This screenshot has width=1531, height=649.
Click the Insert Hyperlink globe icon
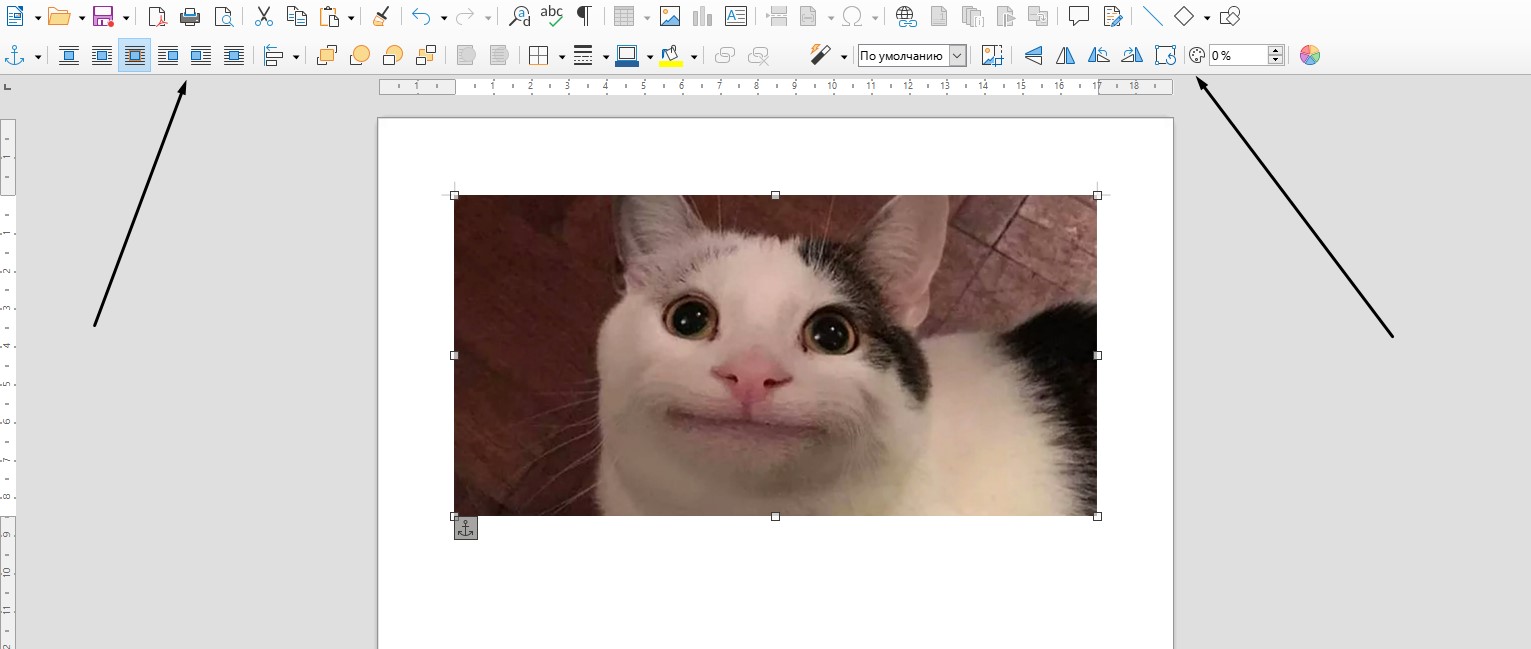point(905,16)
